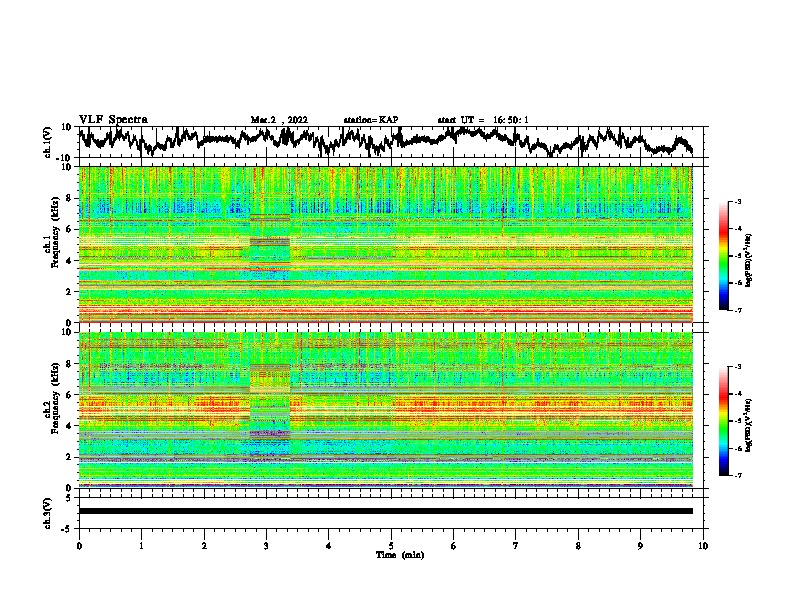Viewport: 792px width, 612px height.
Task: Click the 'start UT = 16:50:1' label
Action: [x=483, y=120]
